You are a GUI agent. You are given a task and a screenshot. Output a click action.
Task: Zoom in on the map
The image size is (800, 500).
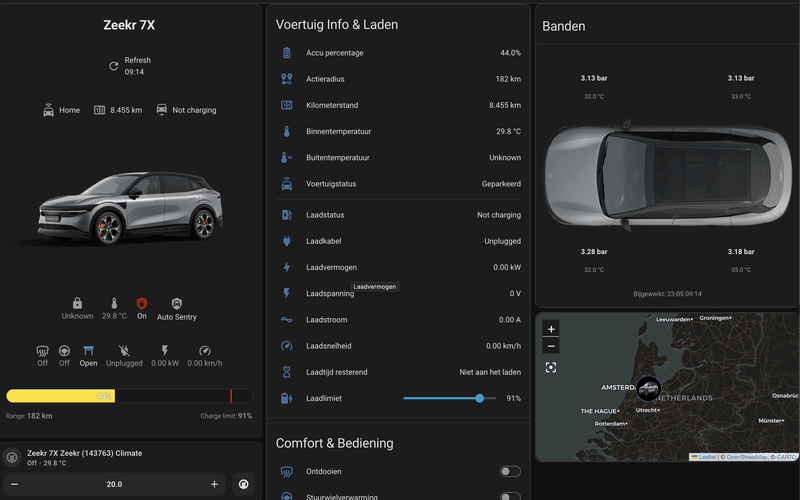click(x=551, y=329)
